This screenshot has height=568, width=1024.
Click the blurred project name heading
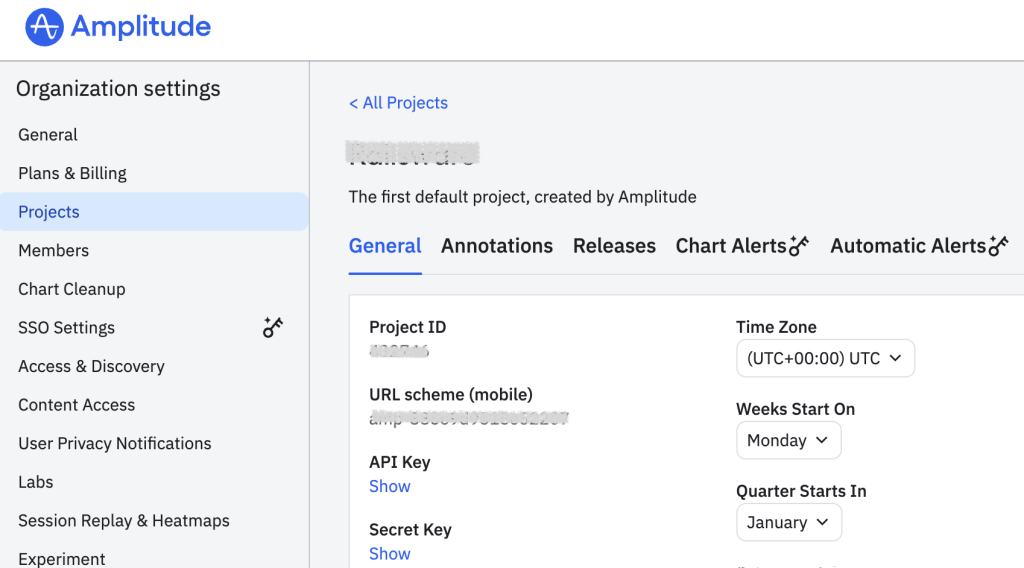pyautogui.click(x=413, y=153)
